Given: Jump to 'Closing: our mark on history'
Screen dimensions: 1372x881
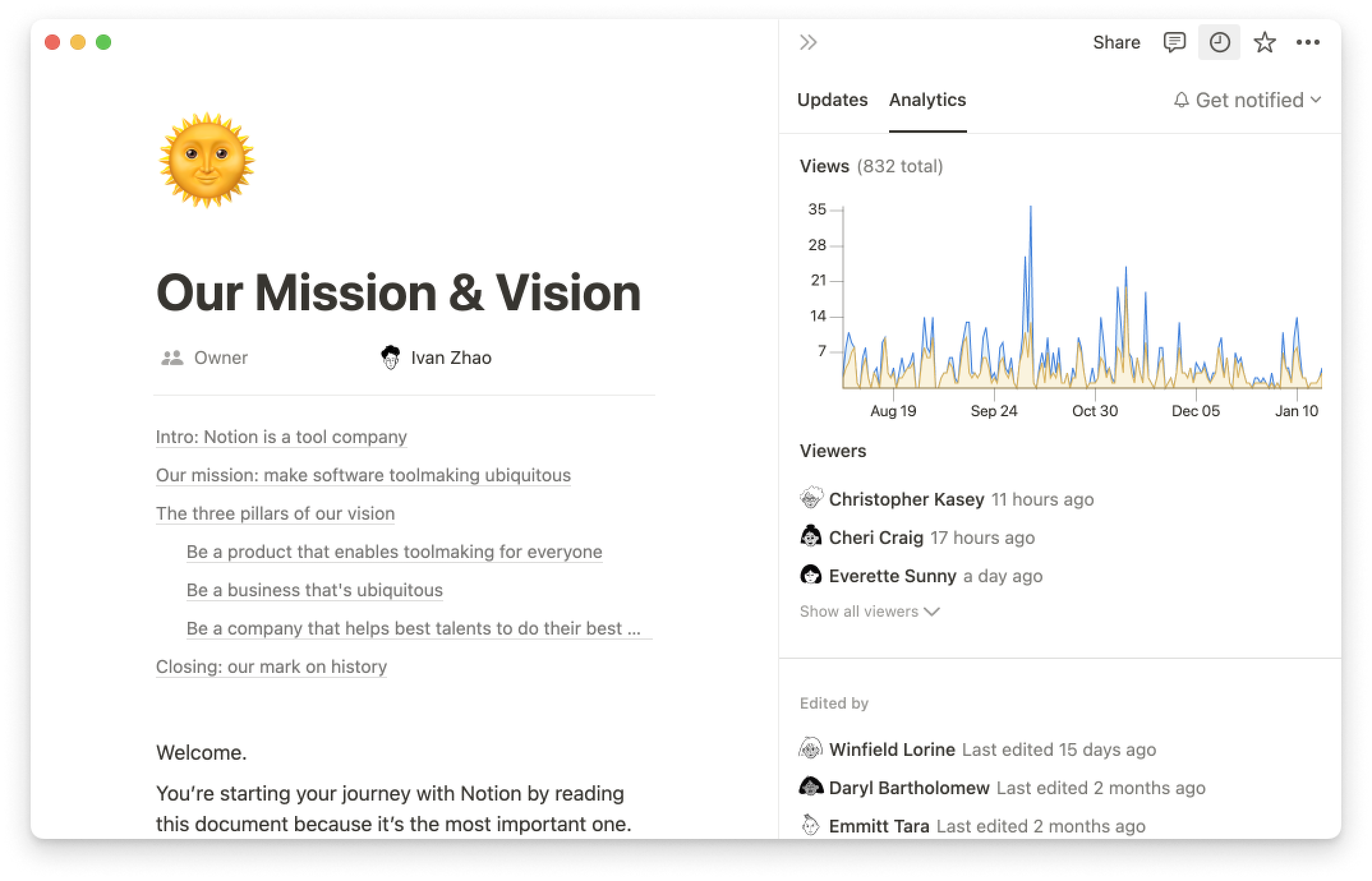Looking at the screenshot, I should click(271, 666).
